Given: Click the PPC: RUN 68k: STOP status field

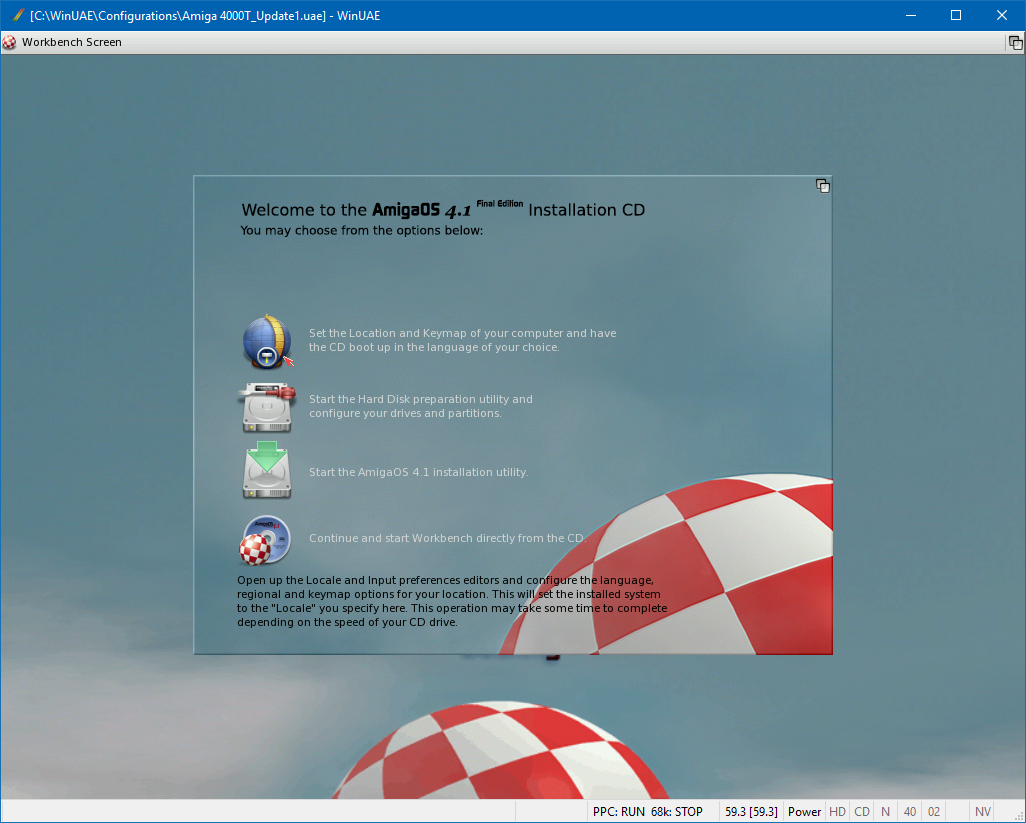Looking at the screenshot, I should [x=647, y=812].
